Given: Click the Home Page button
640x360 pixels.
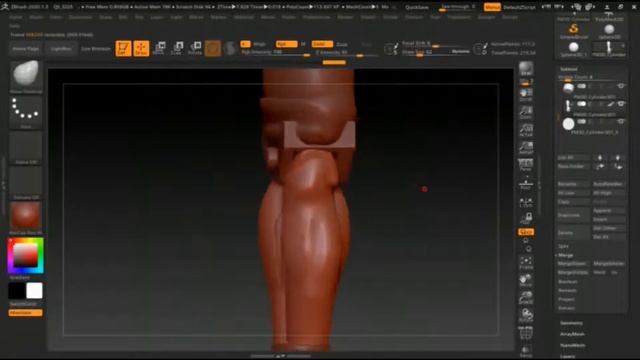Looking at the screenshot, I should [x=25, y=49].
